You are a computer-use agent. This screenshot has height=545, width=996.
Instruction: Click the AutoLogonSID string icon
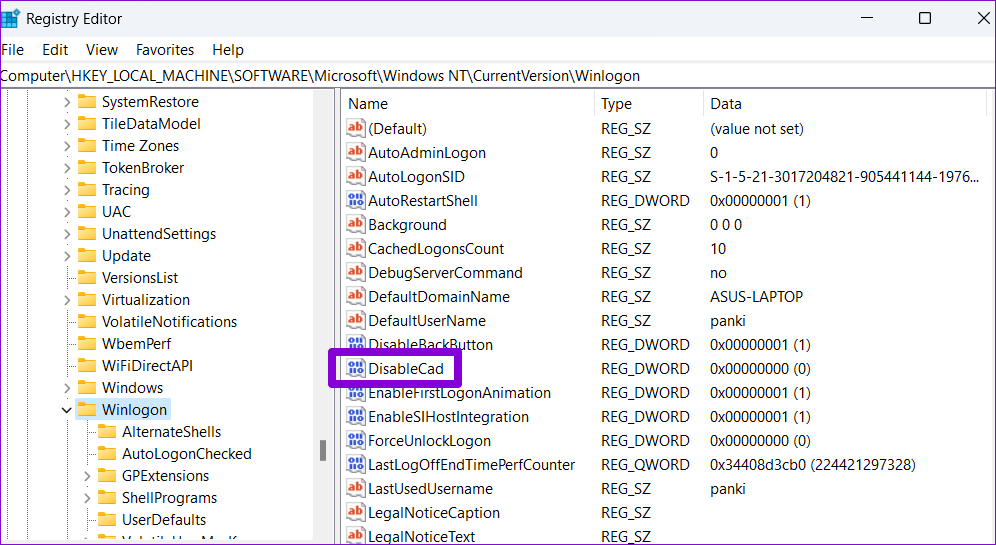(x=356, y=177)
